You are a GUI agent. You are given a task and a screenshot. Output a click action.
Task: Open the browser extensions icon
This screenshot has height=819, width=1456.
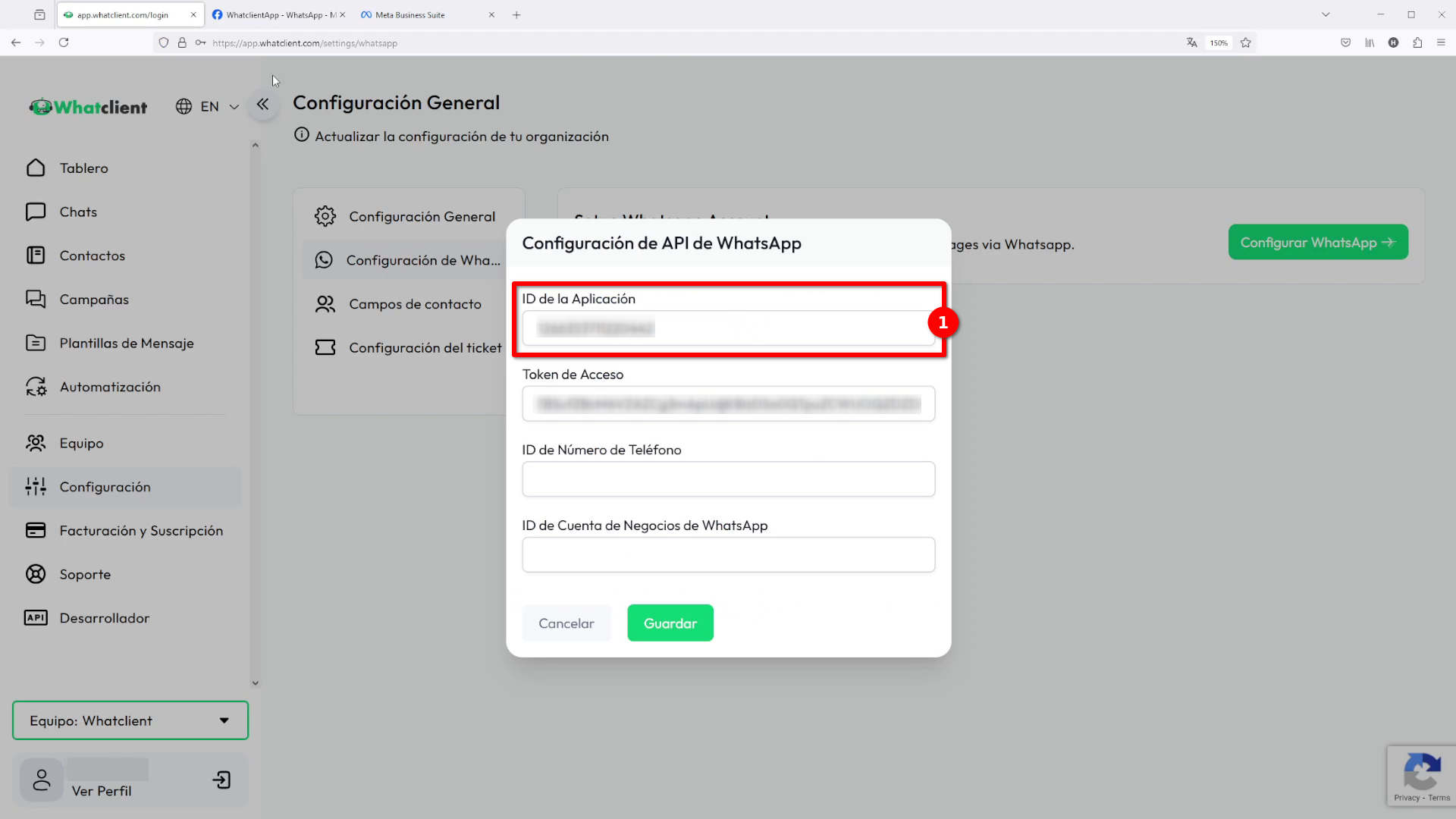[1417, 43]
